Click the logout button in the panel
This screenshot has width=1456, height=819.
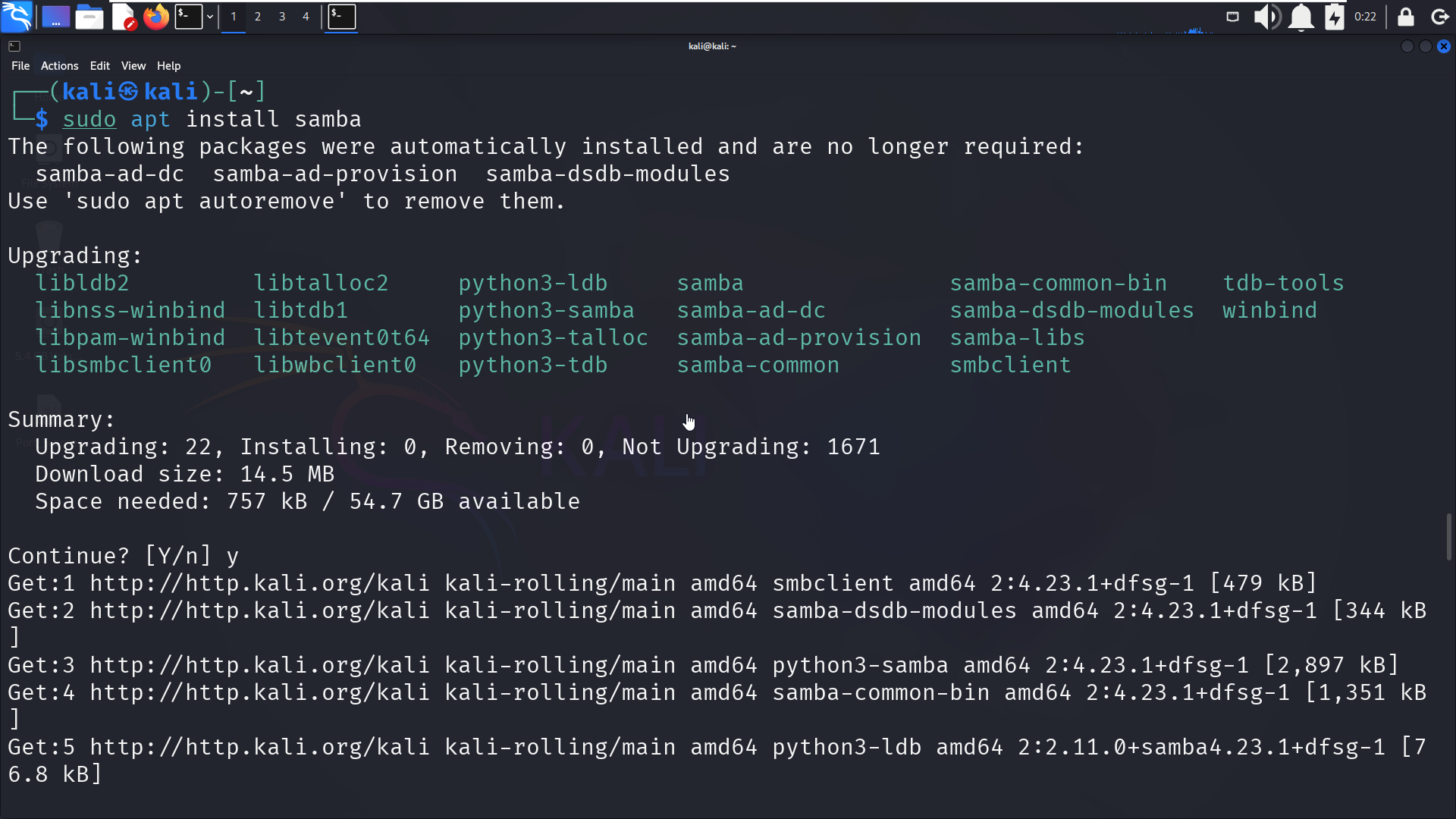tap(1439, 17)
